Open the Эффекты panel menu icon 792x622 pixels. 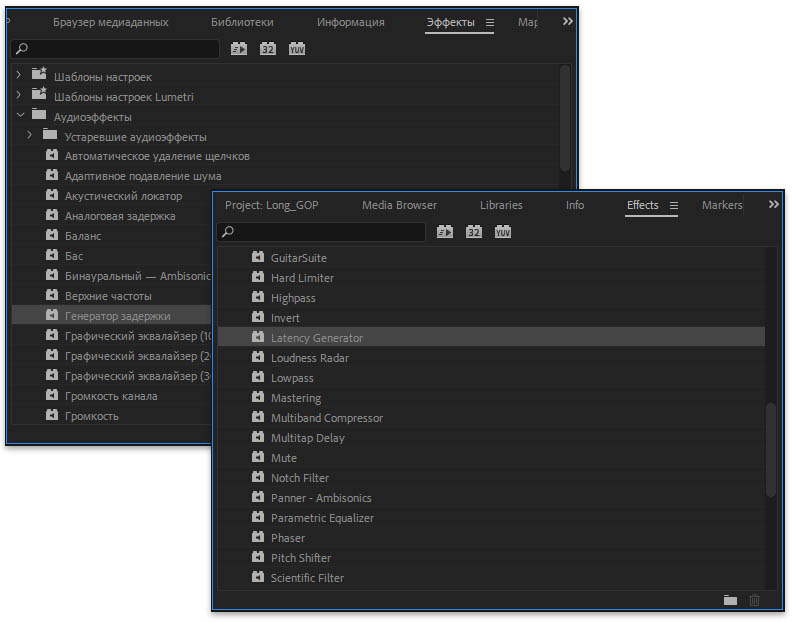pos(490,22)
